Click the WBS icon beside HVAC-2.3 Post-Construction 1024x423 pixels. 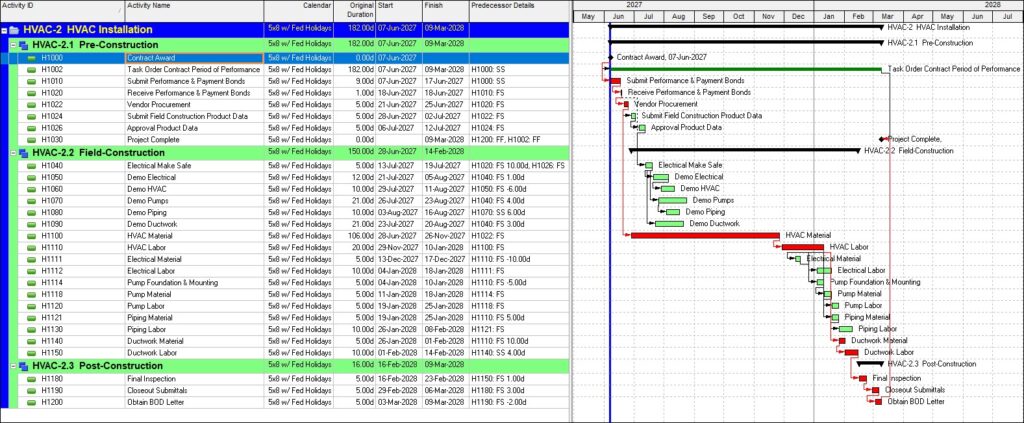tap(24, 366)
